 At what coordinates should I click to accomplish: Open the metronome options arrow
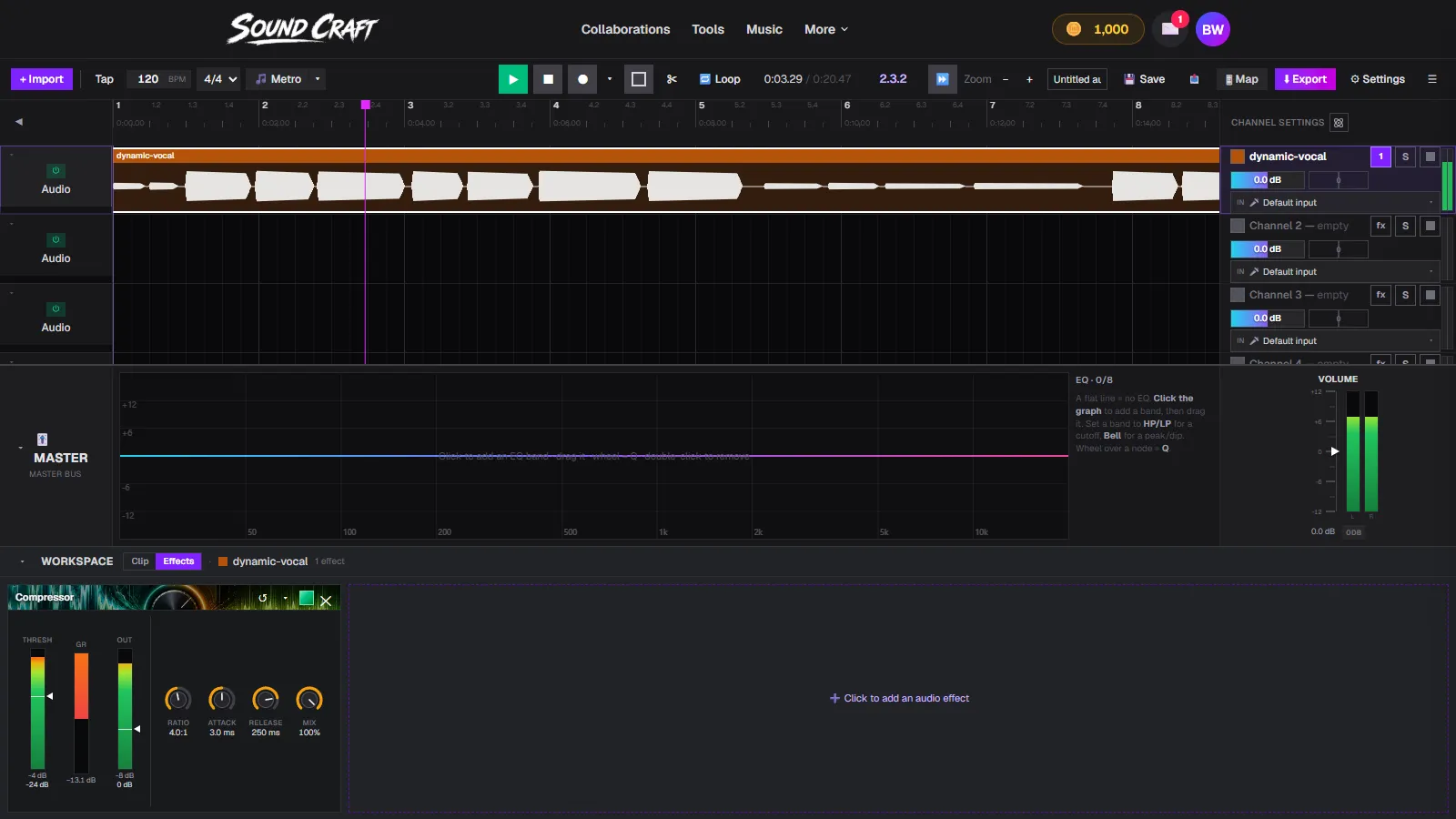tap(318, 79)
